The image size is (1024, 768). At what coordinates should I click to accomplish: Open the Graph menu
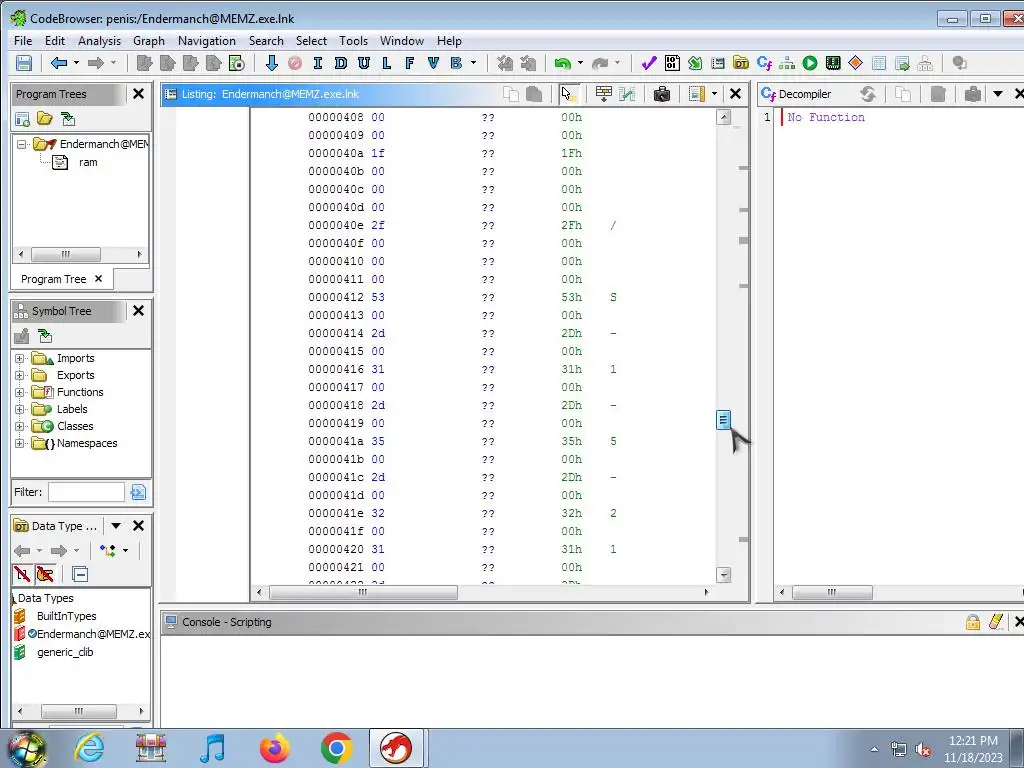pos(149,40)
